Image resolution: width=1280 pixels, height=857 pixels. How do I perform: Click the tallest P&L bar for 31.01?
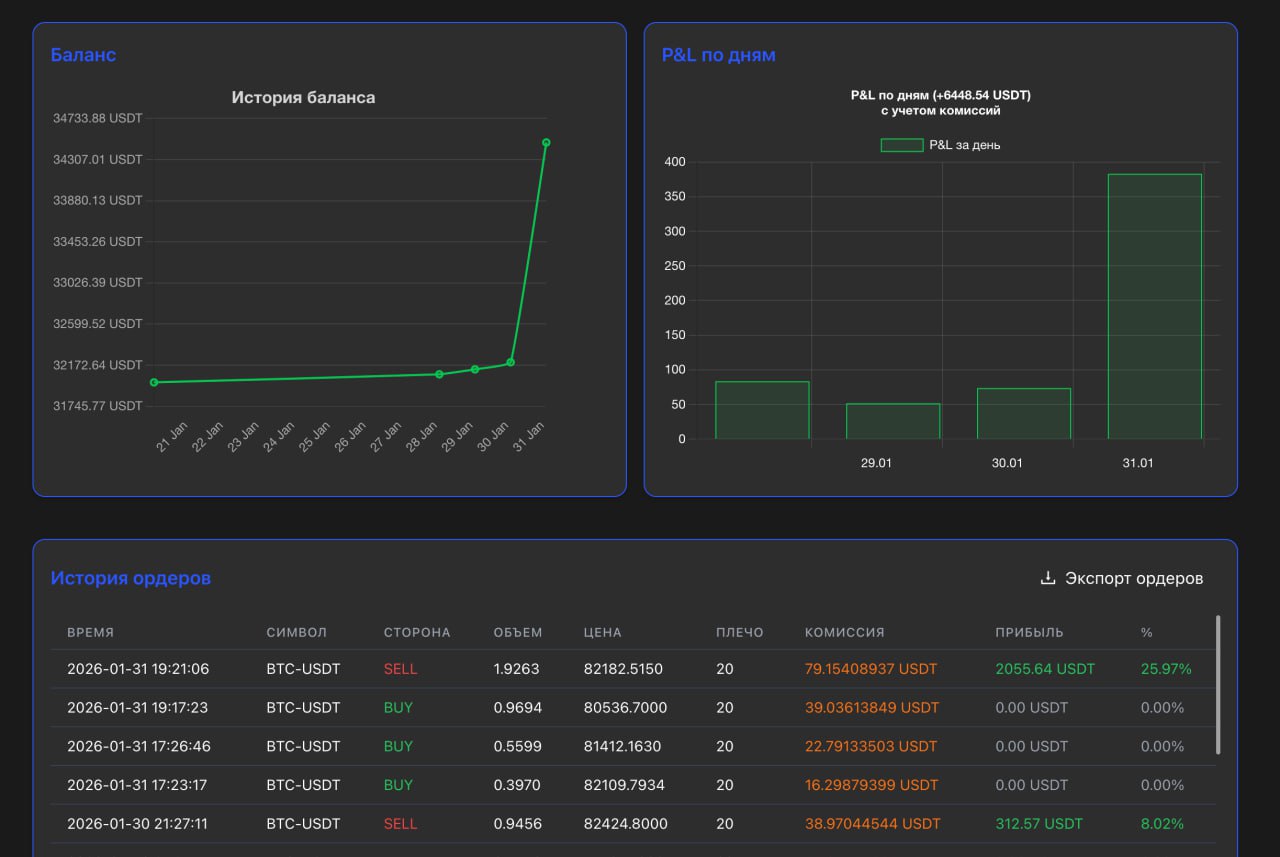(1154, 306)
